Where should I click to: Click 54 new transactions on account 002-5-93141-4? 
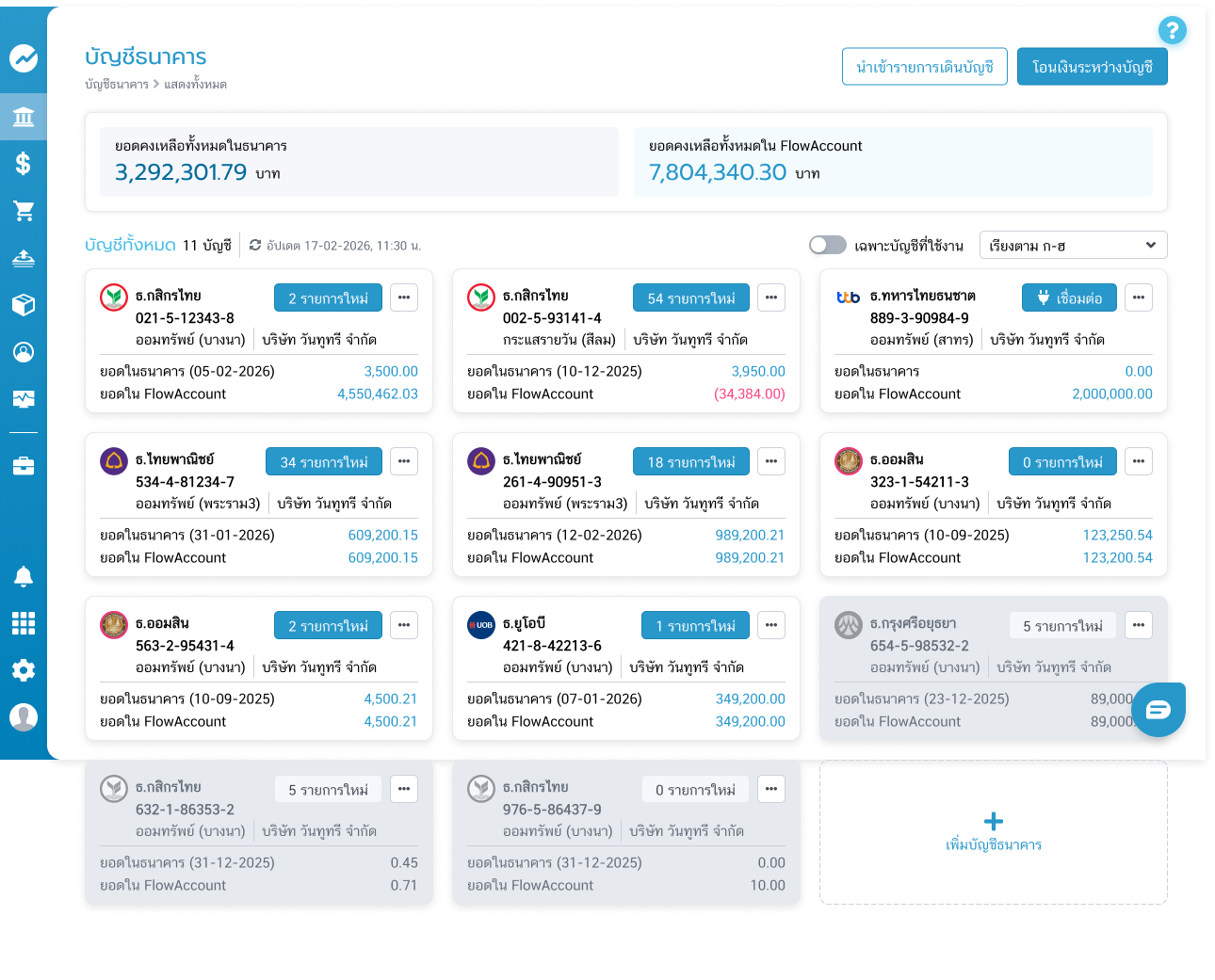click(690, 297)
